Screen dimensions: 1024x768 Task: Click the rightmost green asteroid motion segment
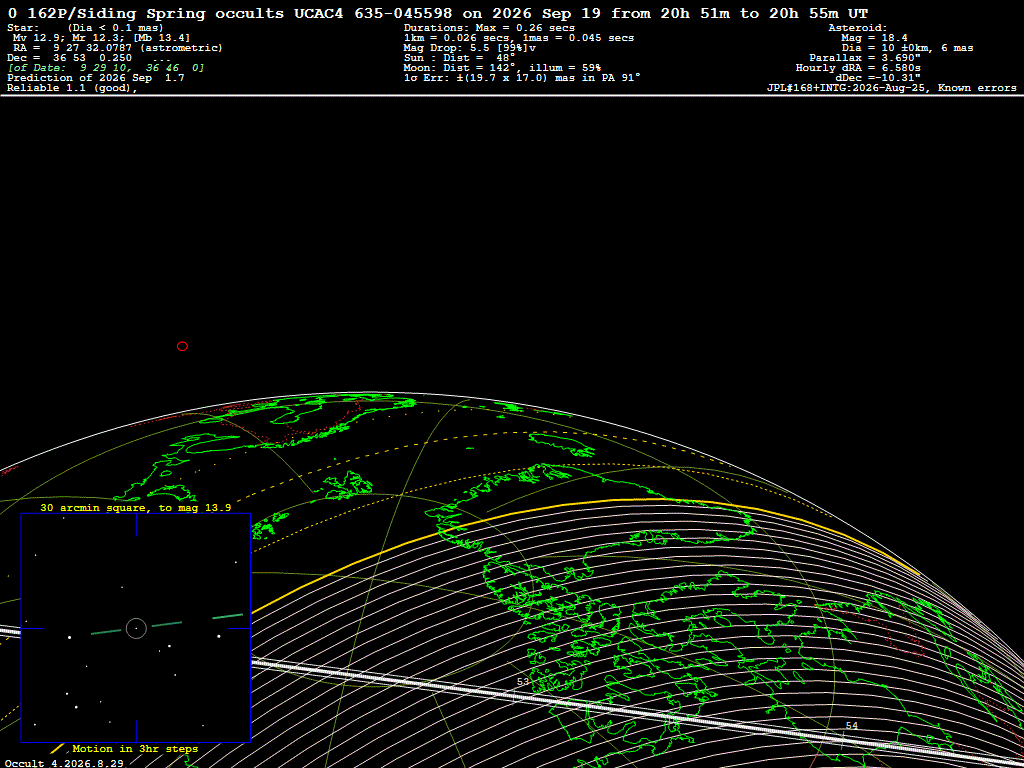(228, 616)
